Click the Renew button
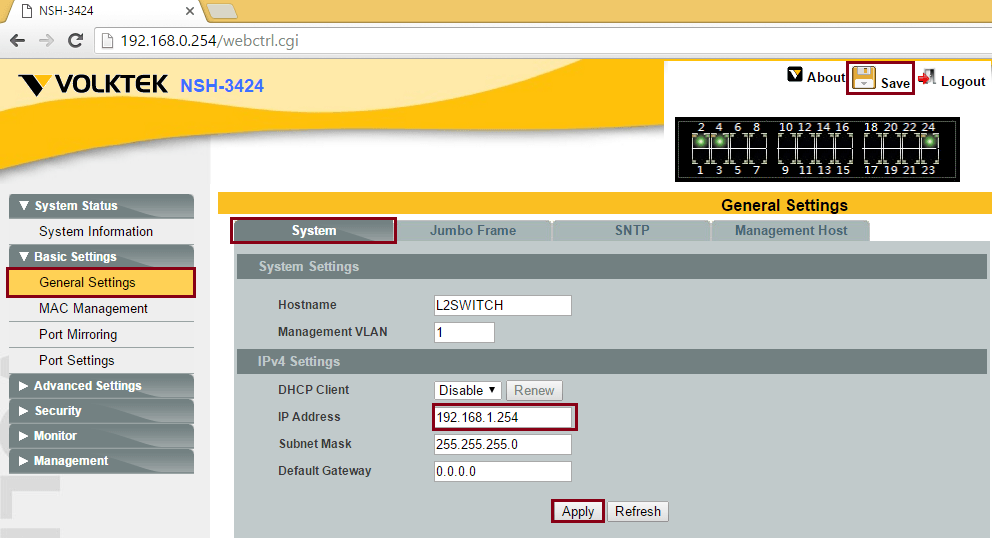Viewport: 992px width, 538px height. tap(534, 391)
